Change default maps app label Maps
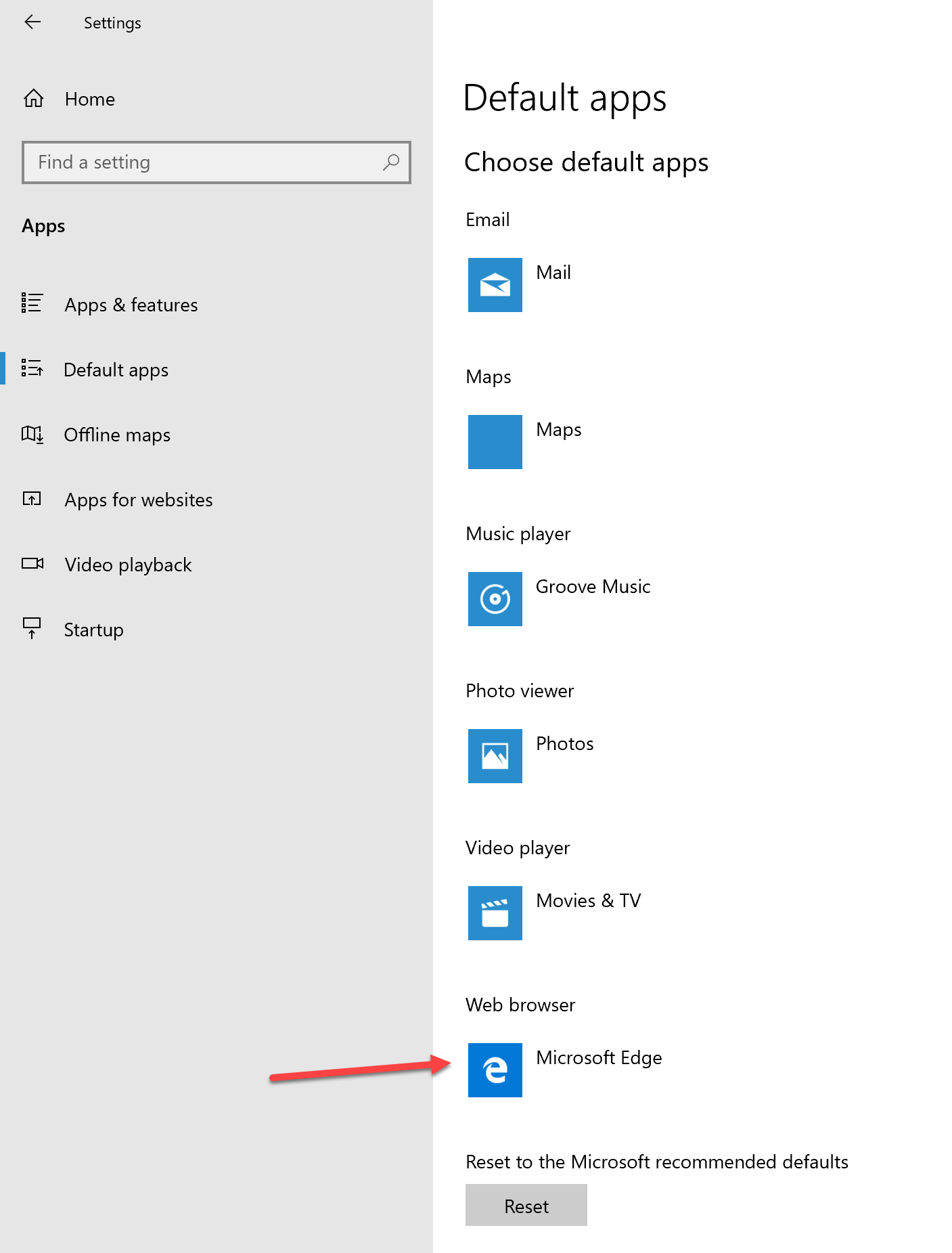The image size is (952, 1253). [559, 430]
